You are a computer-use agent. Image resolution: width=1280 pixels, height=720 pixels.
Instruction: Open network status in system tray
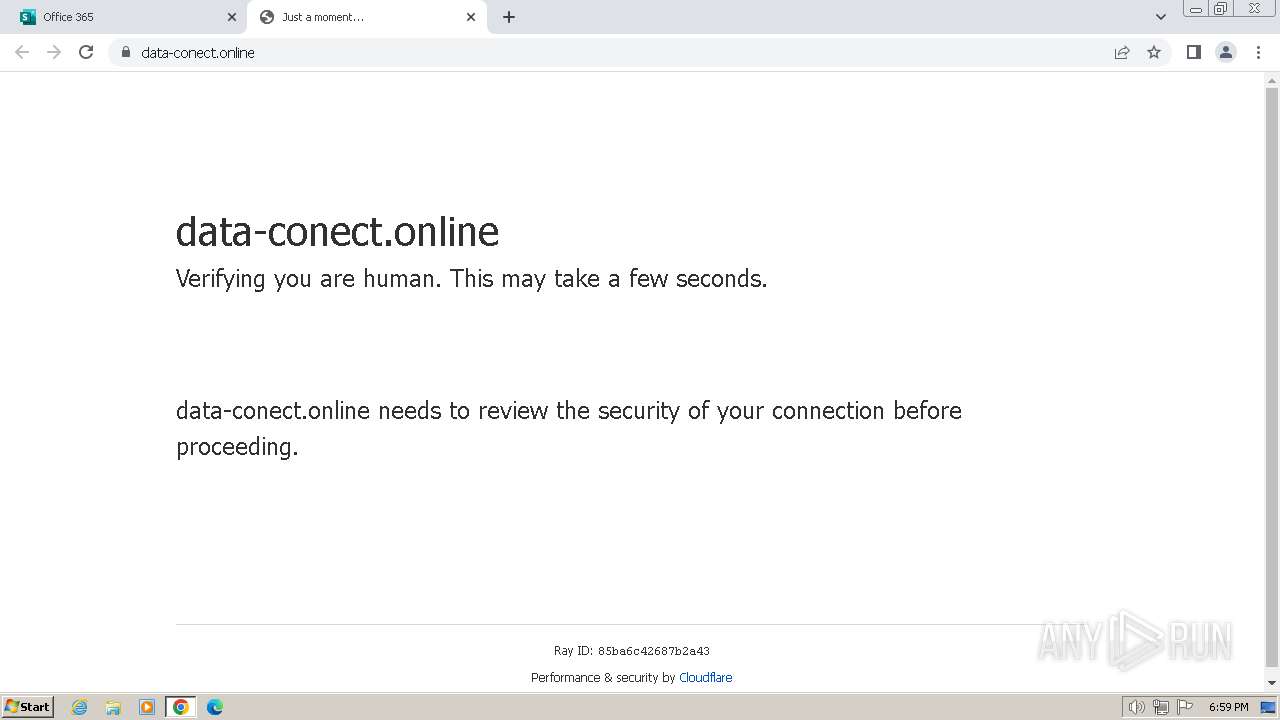tap(1161, 707)
